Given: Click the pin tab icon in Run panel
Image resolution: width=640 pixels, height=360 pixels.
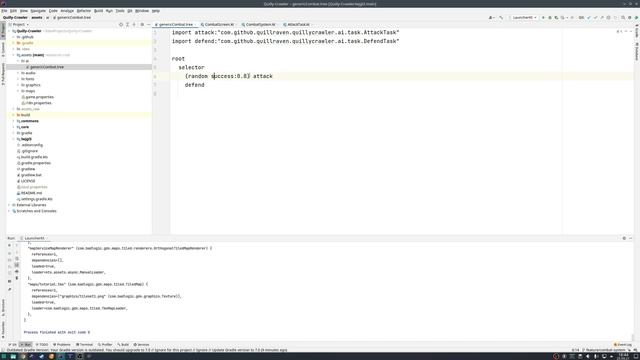Looking at the screenshot, I should (x=9, y=289).
